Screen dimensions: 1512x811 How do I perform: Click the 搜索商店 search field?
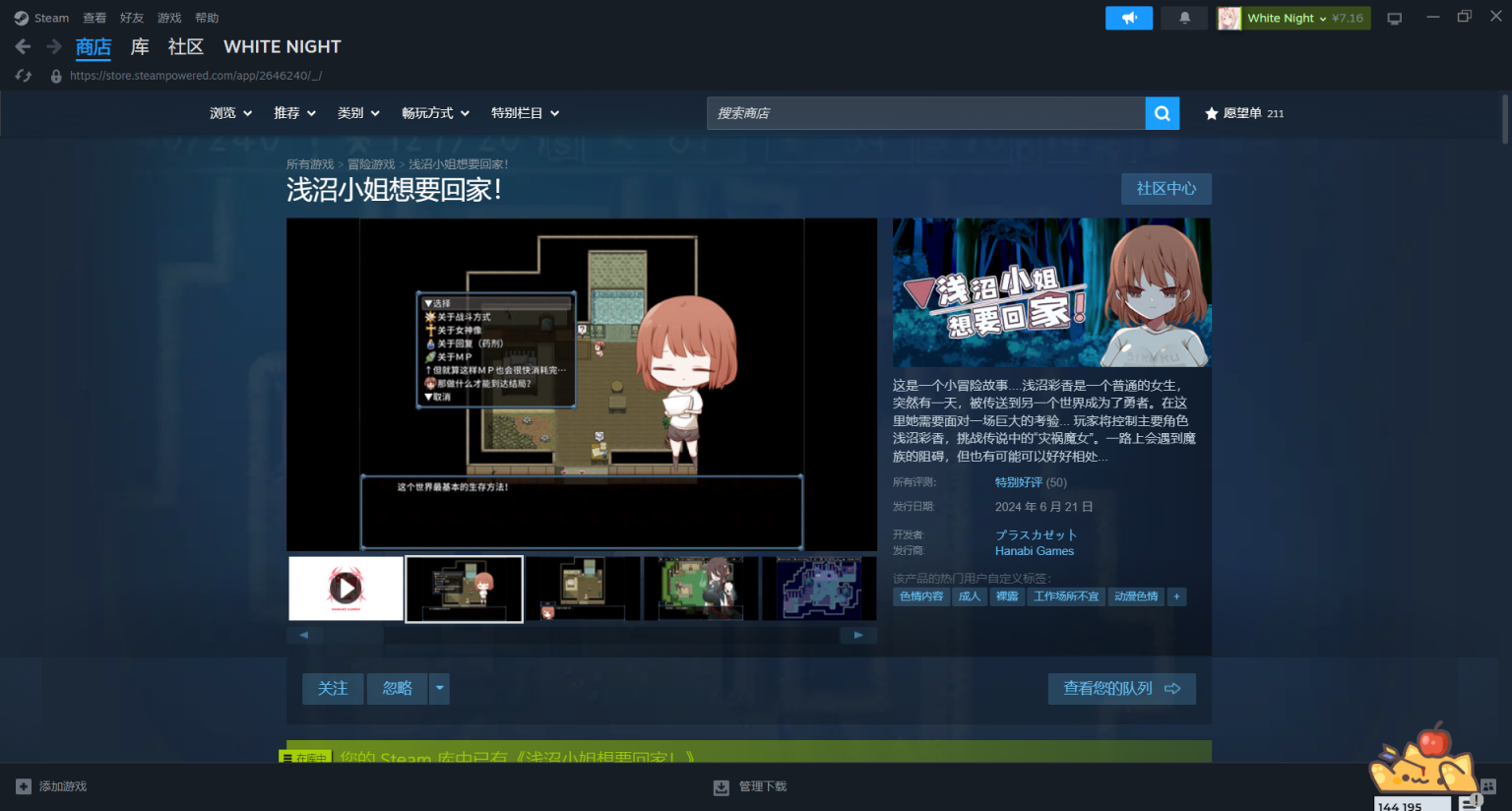coord(925,113)
